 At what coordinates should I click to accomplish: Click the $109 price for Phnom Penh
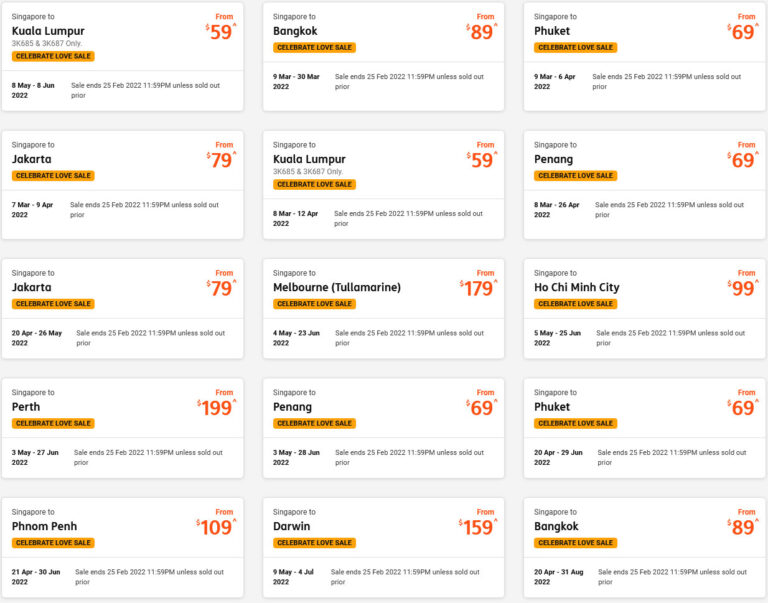click(216, 528)
